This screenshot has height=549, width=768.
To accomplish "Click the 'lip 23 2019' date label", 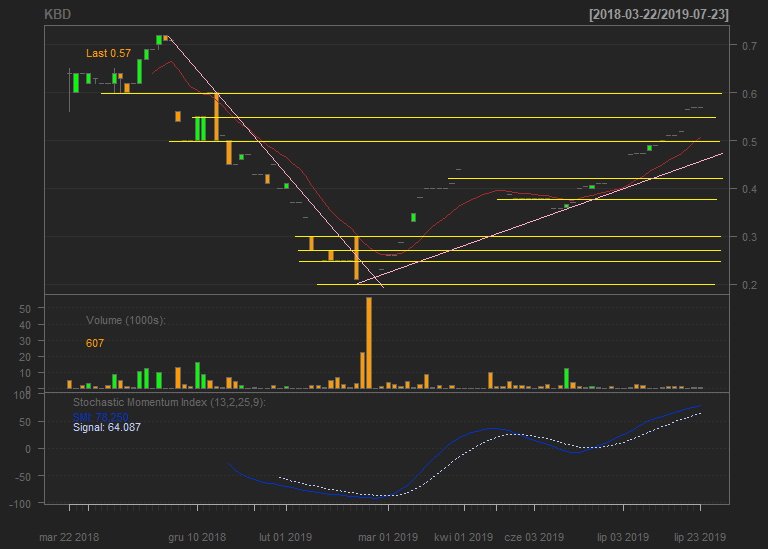I will [x=700, y=537].
